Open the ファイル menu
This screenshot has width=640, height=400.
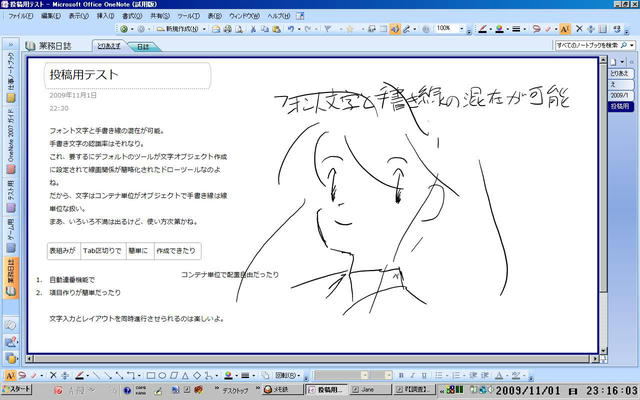click(20, 16)
